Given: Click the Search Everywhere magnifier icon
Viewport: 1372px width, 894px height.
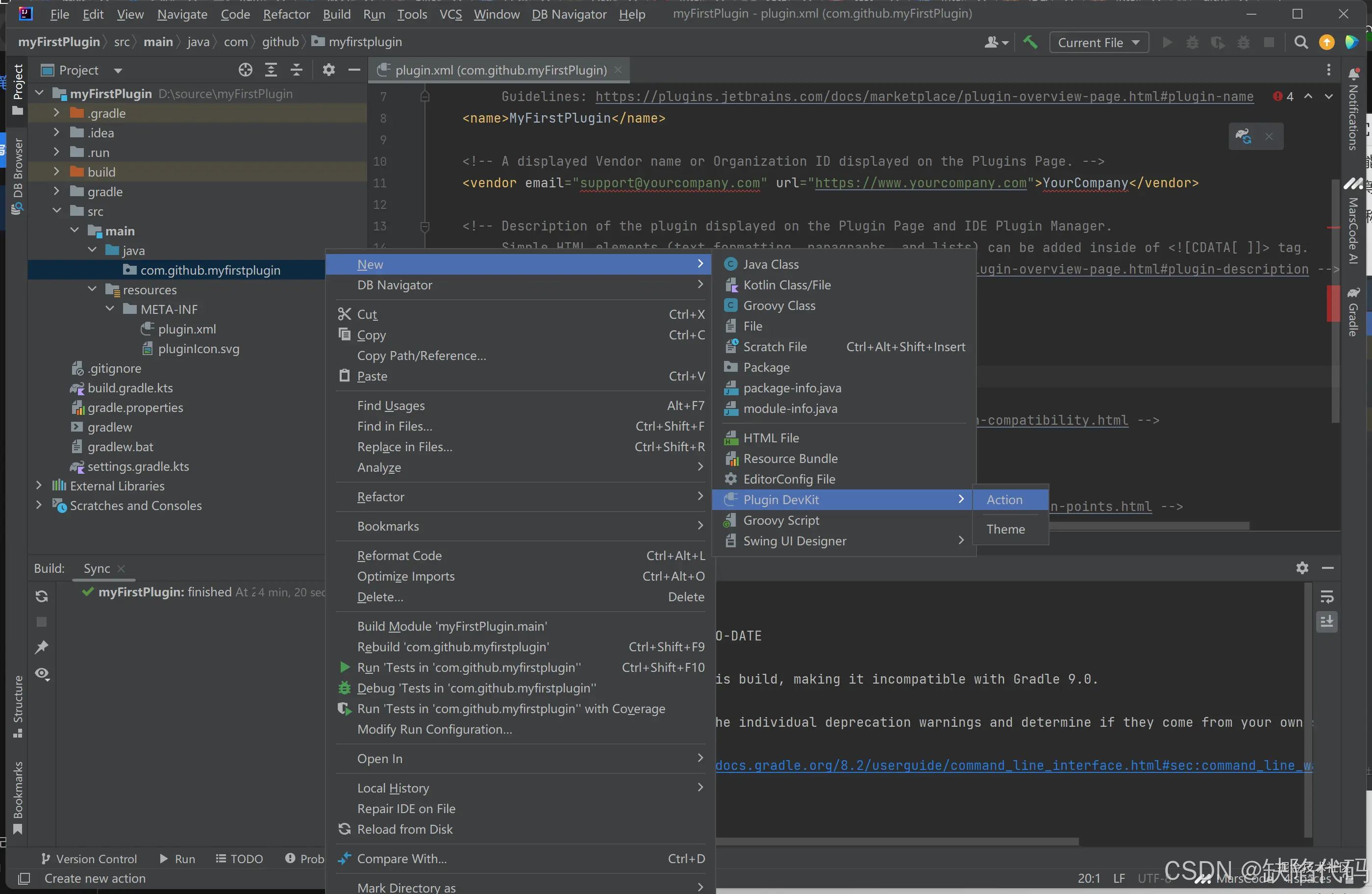Looking at the screenshot, I should (x=1300, y=42).
